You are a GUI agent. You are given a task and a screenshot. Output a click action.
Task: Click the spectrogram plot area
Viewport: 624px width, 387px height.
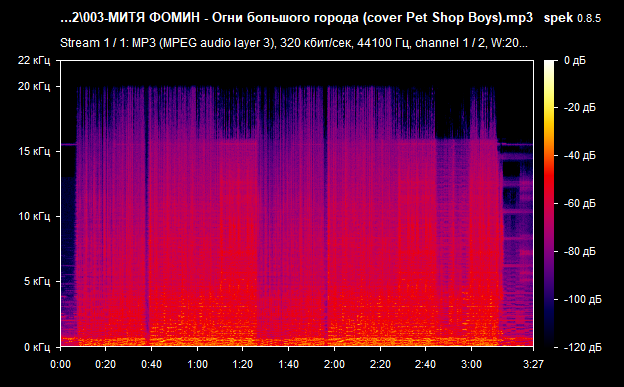click(x=297, y=204)
